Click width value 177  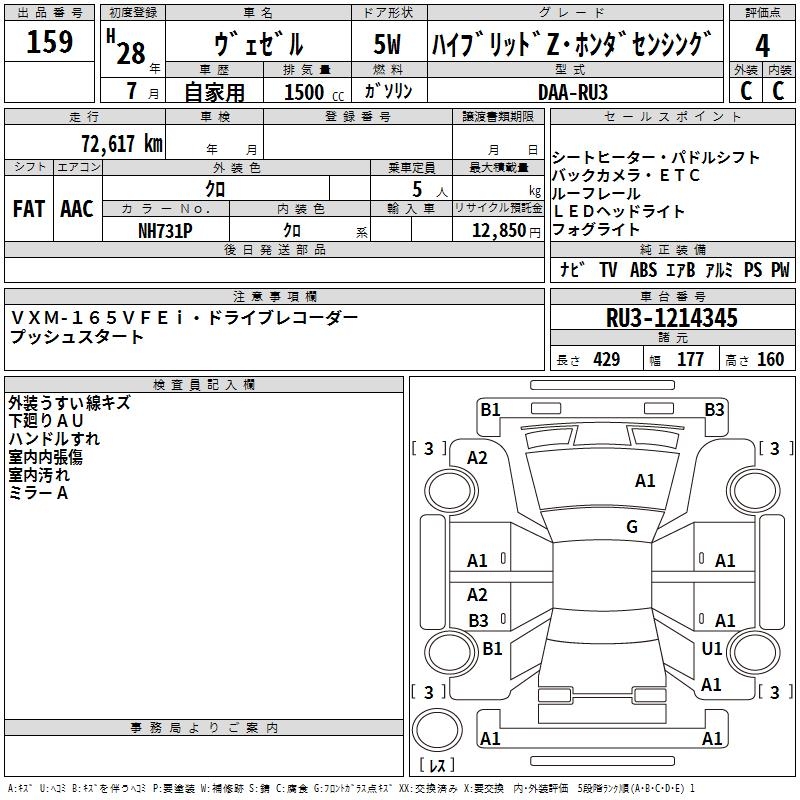690,360
